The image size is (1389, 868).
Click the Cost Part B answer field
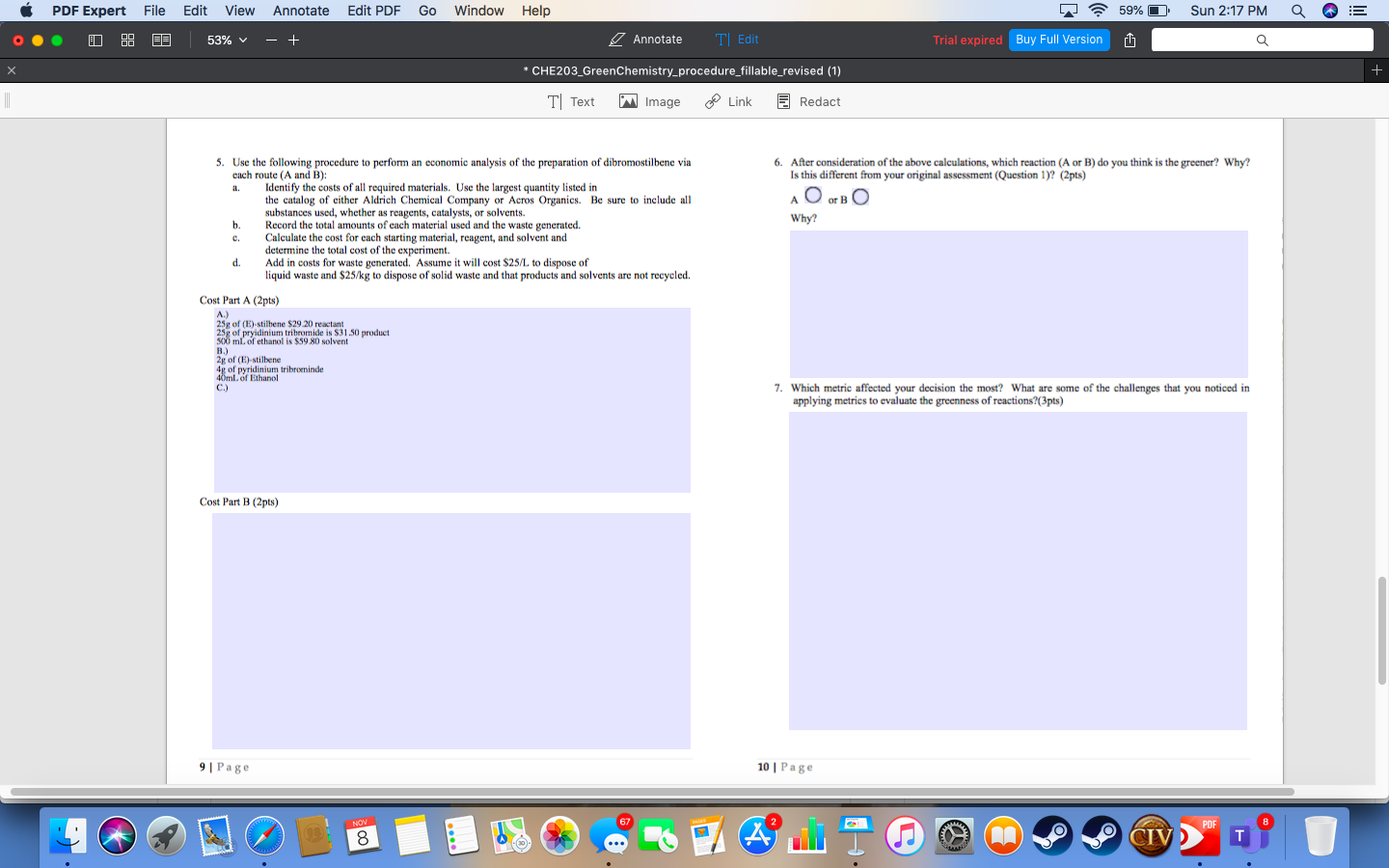coord(451,632)
